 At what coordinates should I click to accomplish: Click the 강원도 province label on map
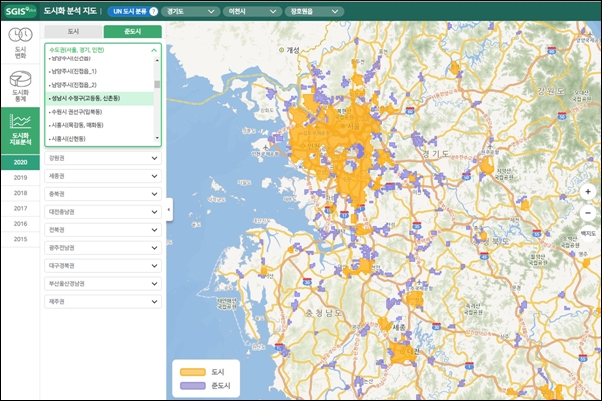point(551,91)
